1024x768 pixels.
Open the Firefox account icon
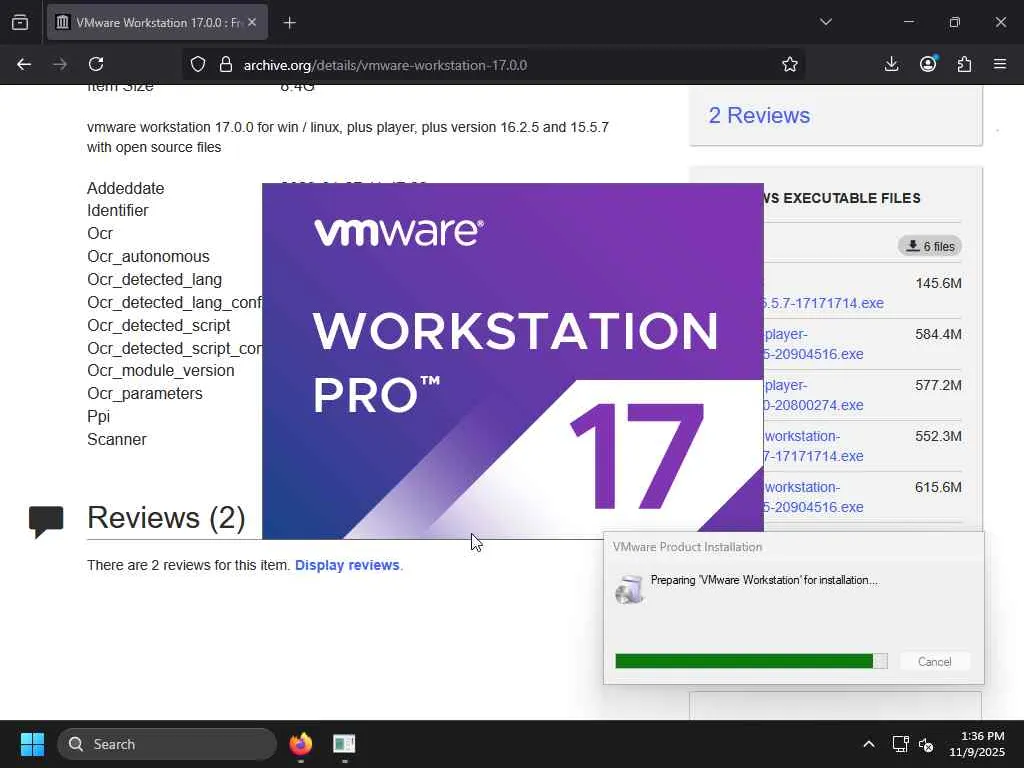click(x=928, y=64)
